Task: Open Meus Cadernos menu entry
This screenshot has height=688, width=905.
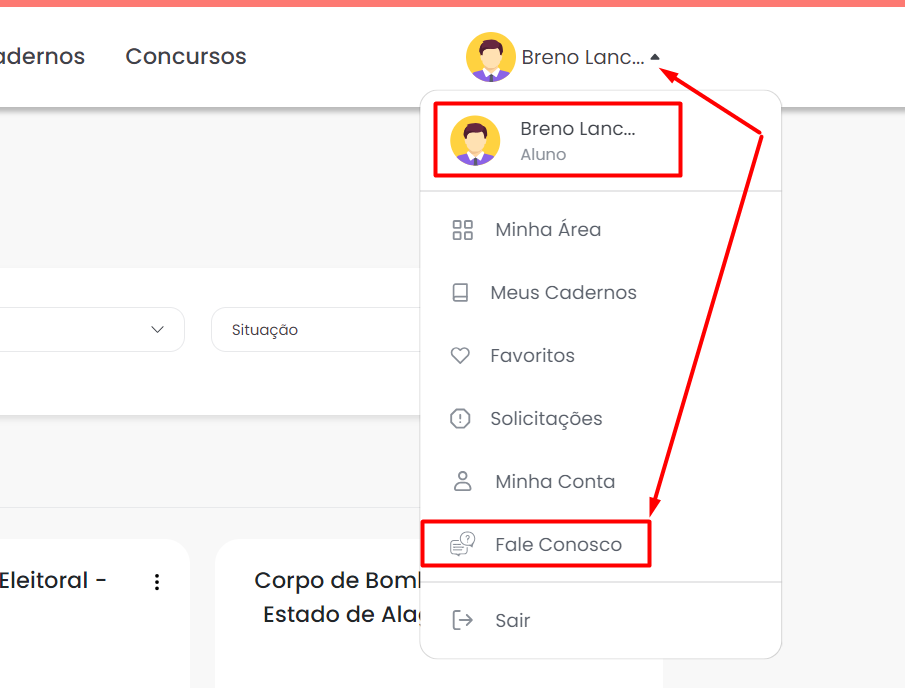Action: 563,293
